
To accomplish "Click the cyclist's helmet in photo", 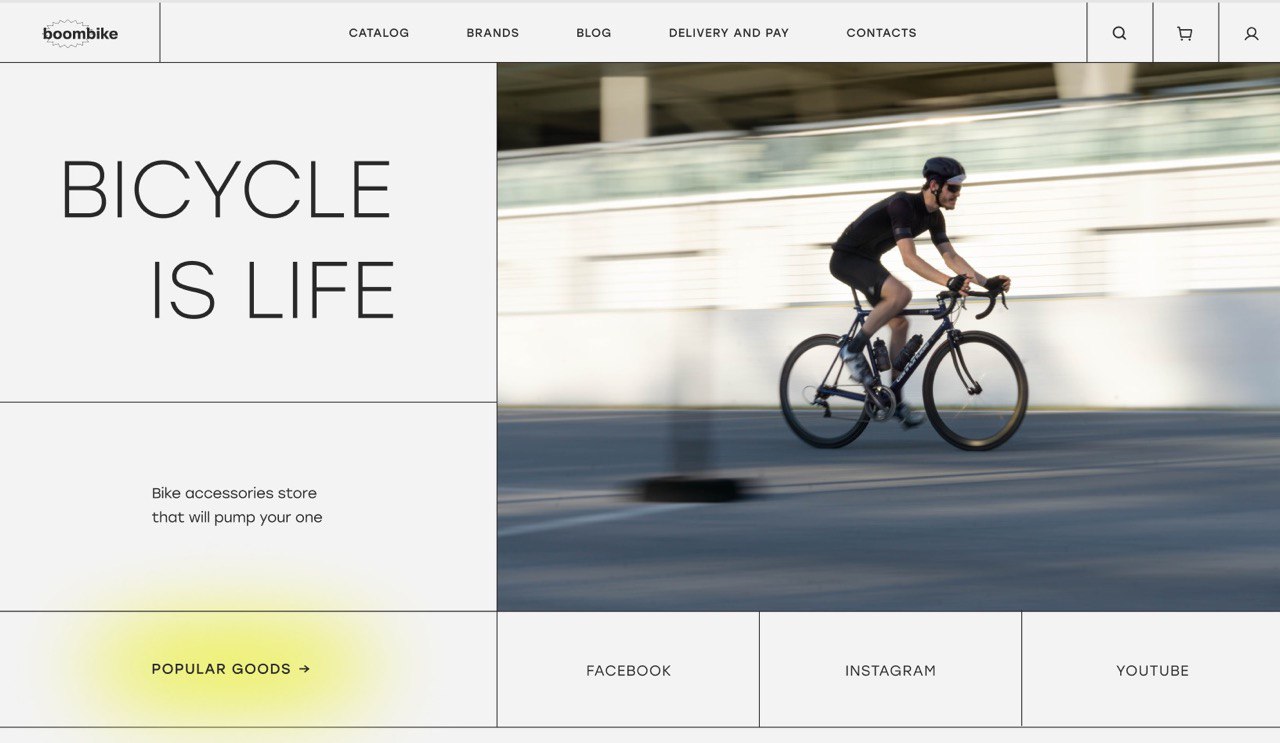I will pyautogui.click(x=943, y=170).
